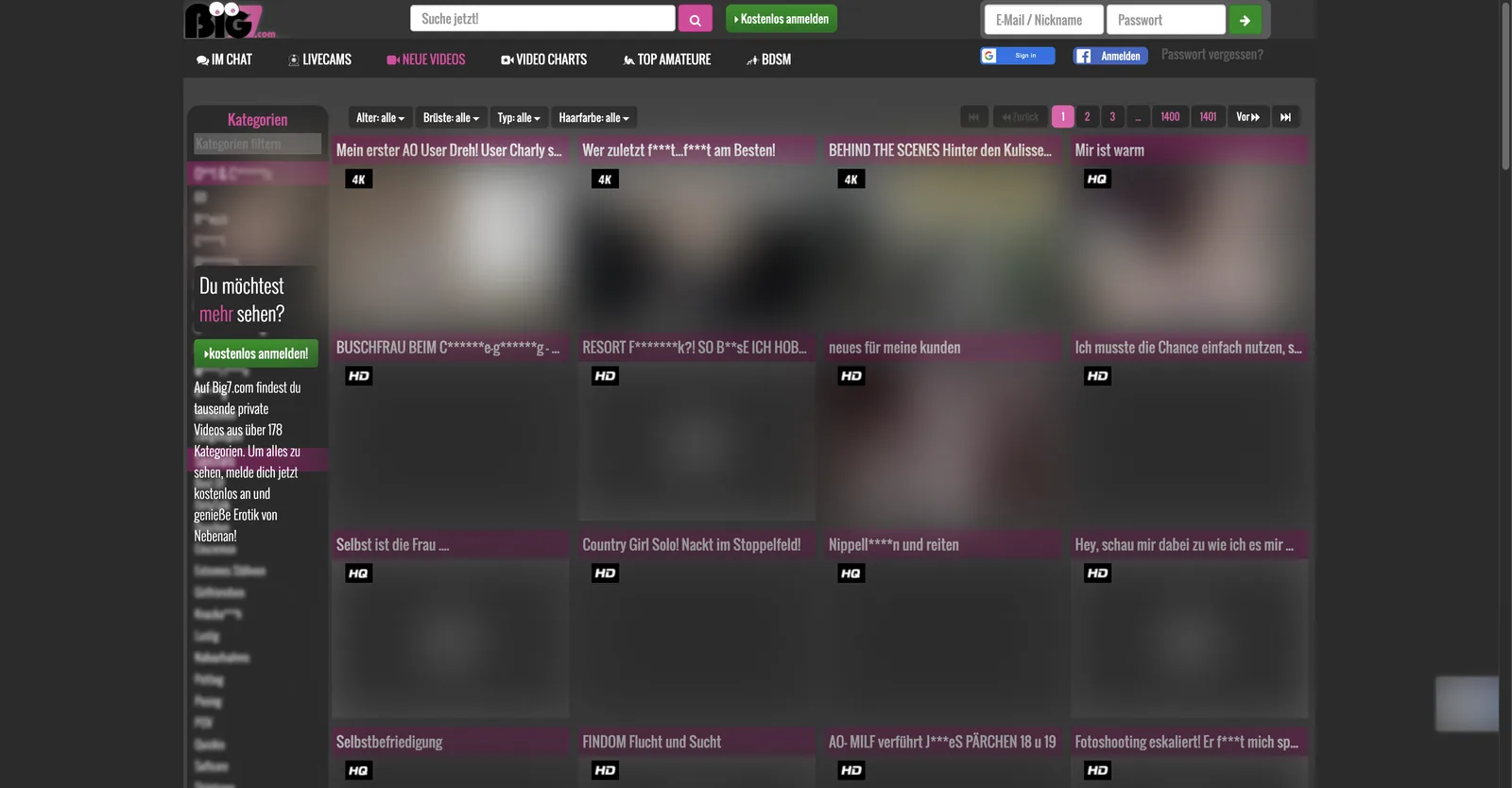This screenshot has height=788, width=1512.
Task: Click the HQ badge under 'Selbst ist die Frau'
Action: [x=358, y=574]
